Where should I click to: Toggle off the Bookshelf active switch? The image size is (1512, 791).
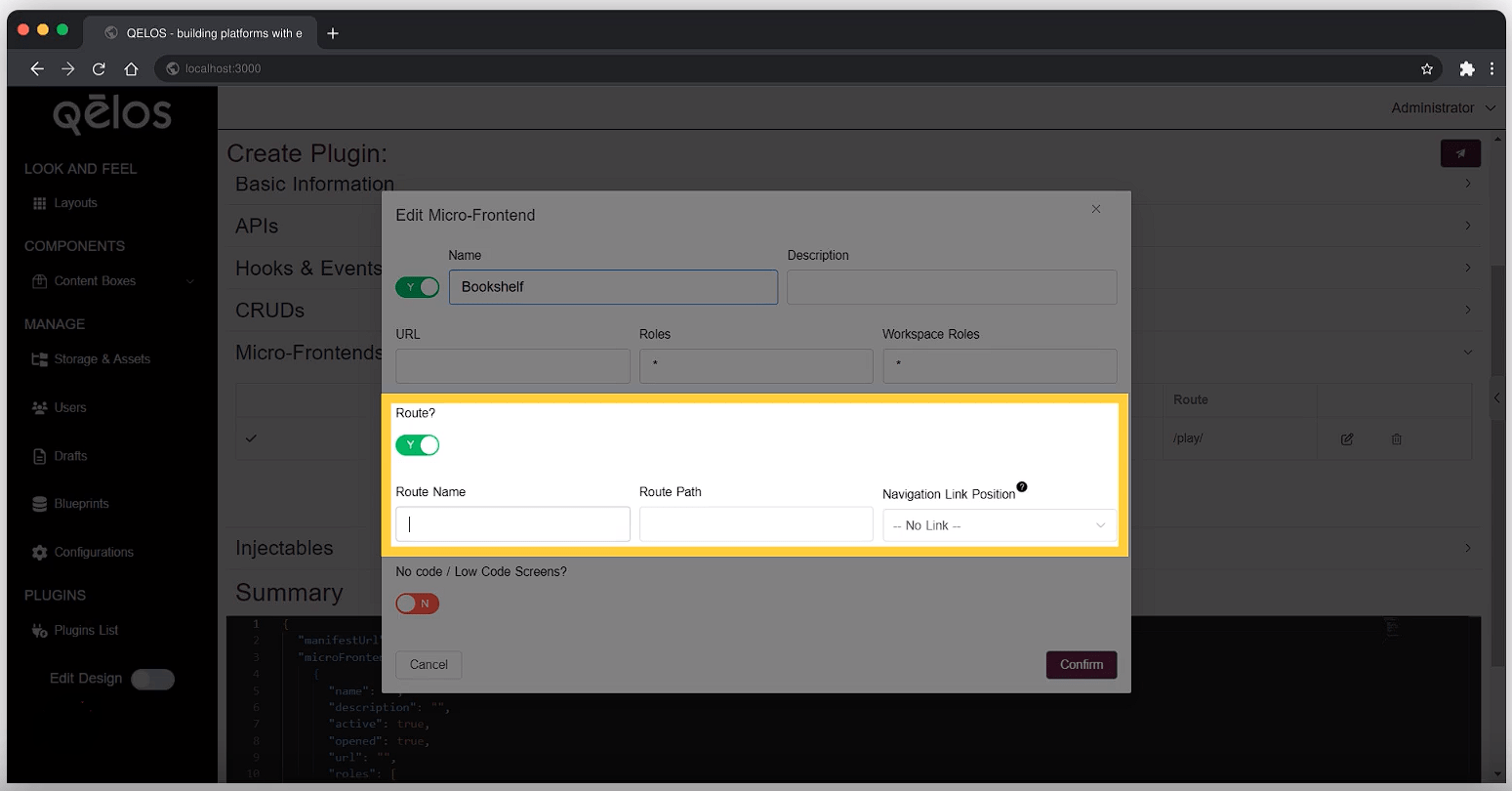(418, 287)
